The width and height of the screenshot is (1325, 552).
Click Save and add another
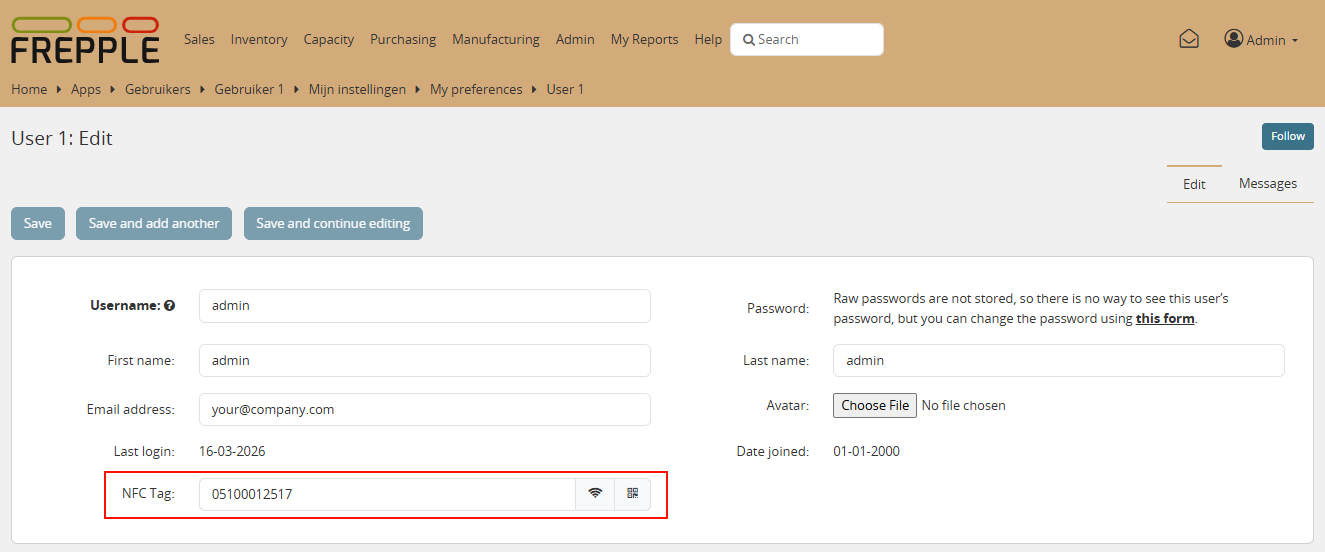coord(154,224)
